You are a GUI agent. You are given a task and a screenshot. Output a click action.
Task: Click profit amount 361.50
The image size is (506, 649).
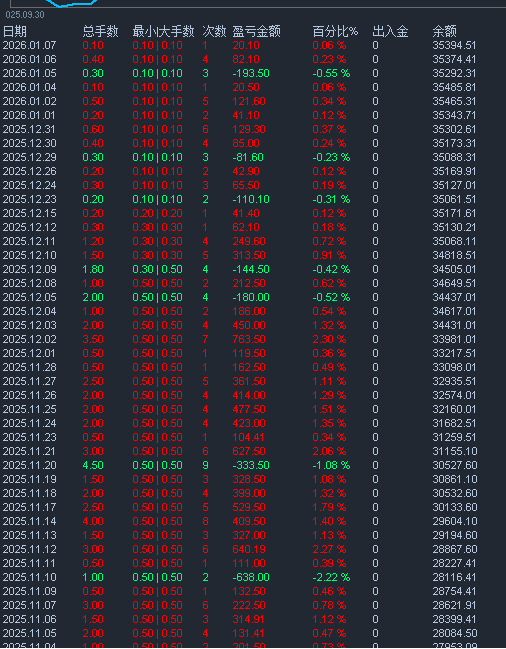[x=249, y=382]
